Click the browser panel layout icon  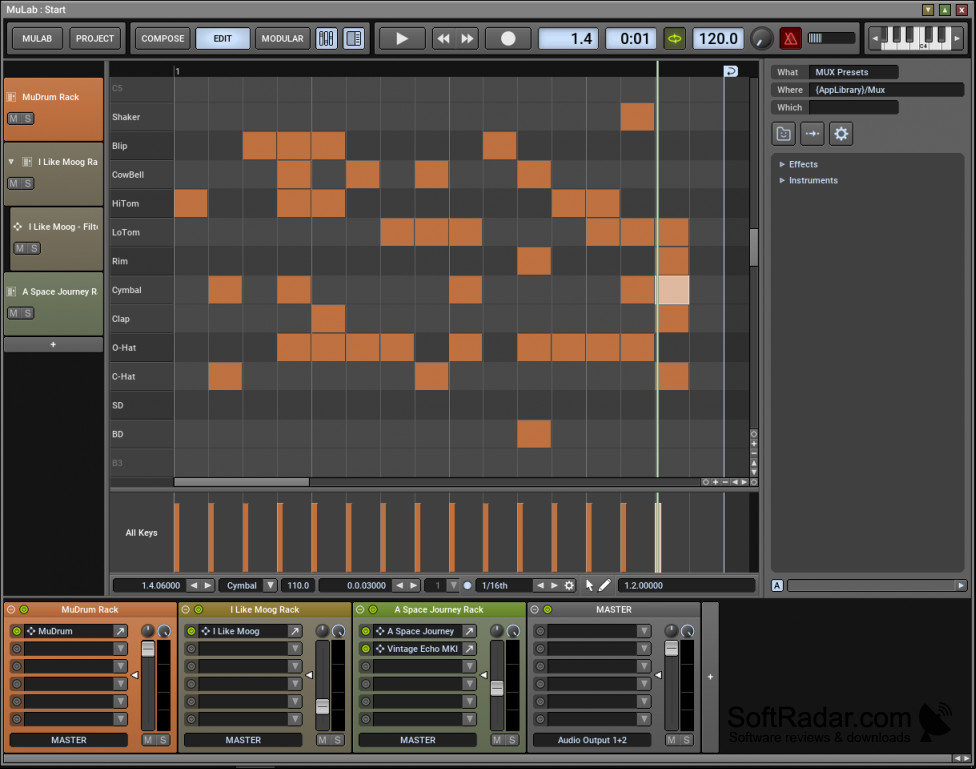click(354, 39)
